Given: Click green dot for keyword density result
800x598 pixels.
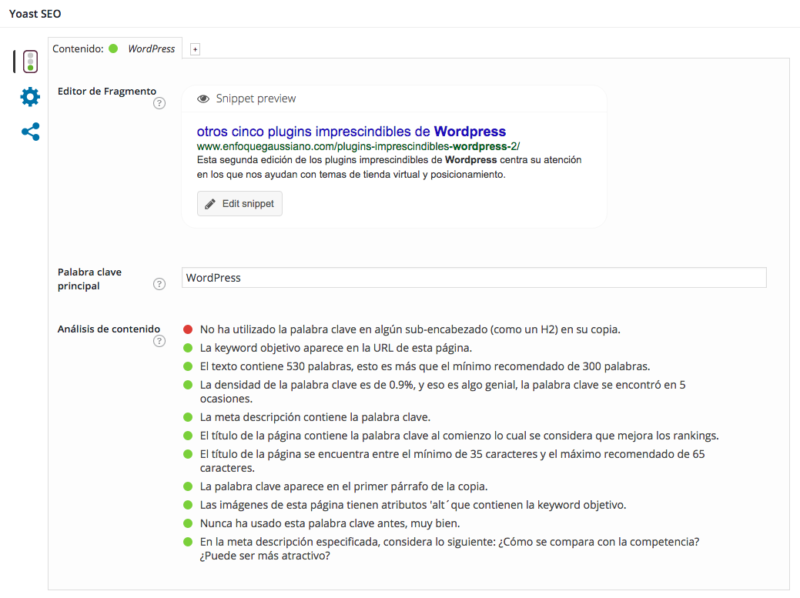Looking at the screenshot, I should (188, 385).
